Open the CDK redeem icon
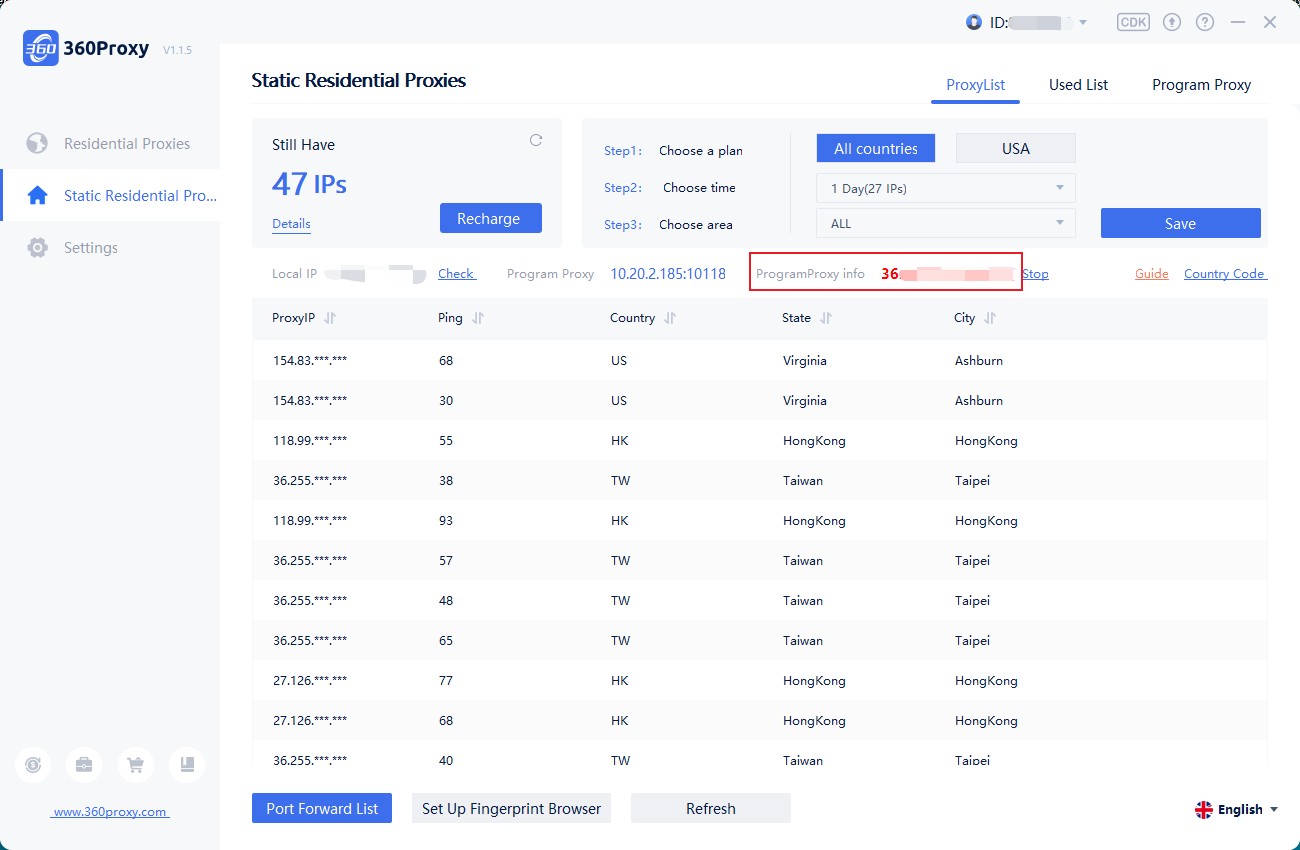Image resolution: width=1300 pixels, height=850 pixels. (x=1133, y=22)
